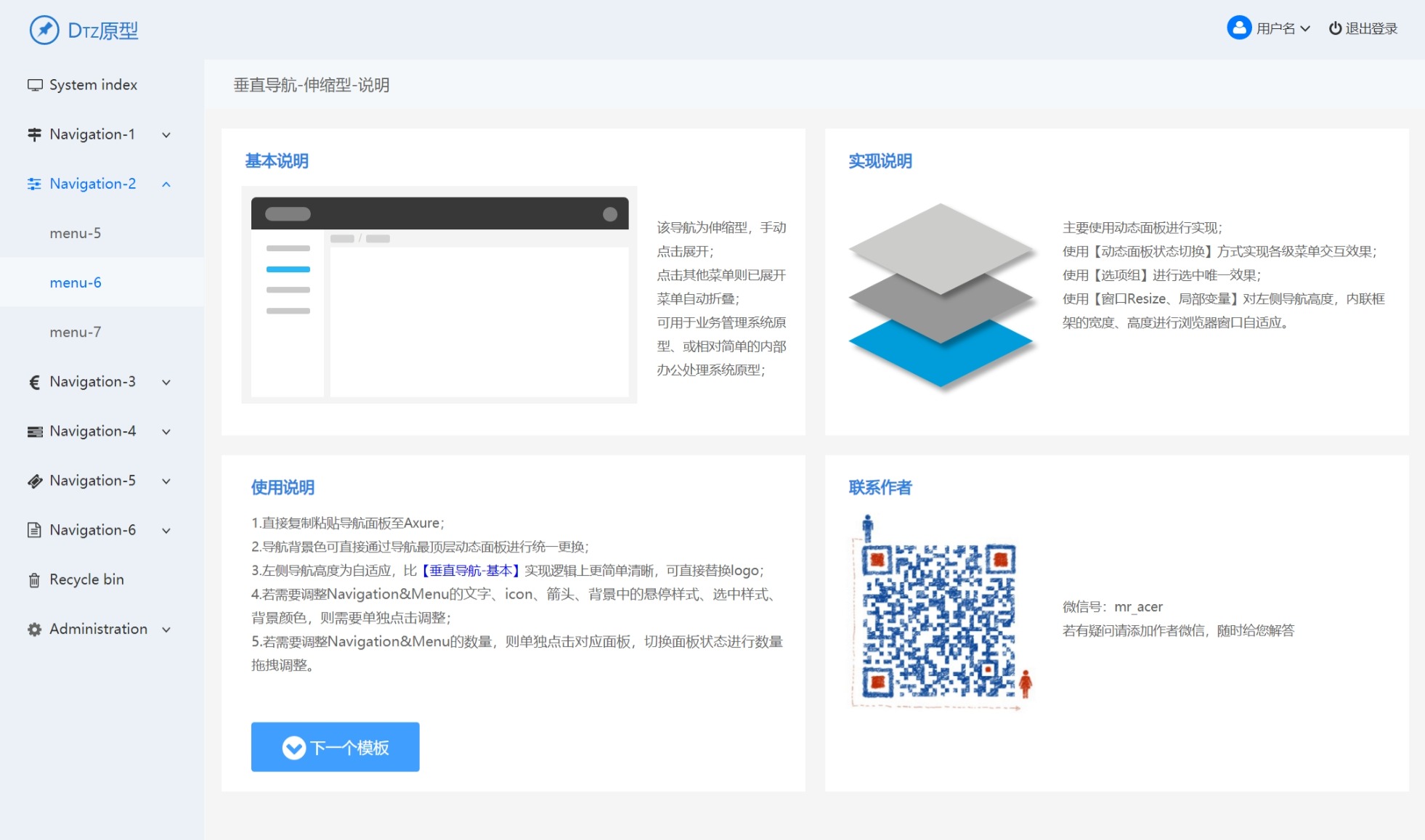Click the down-arrow circle icon on 下一个模板
This screenshot has height=840, width=1425.
(x=293, y=747)
